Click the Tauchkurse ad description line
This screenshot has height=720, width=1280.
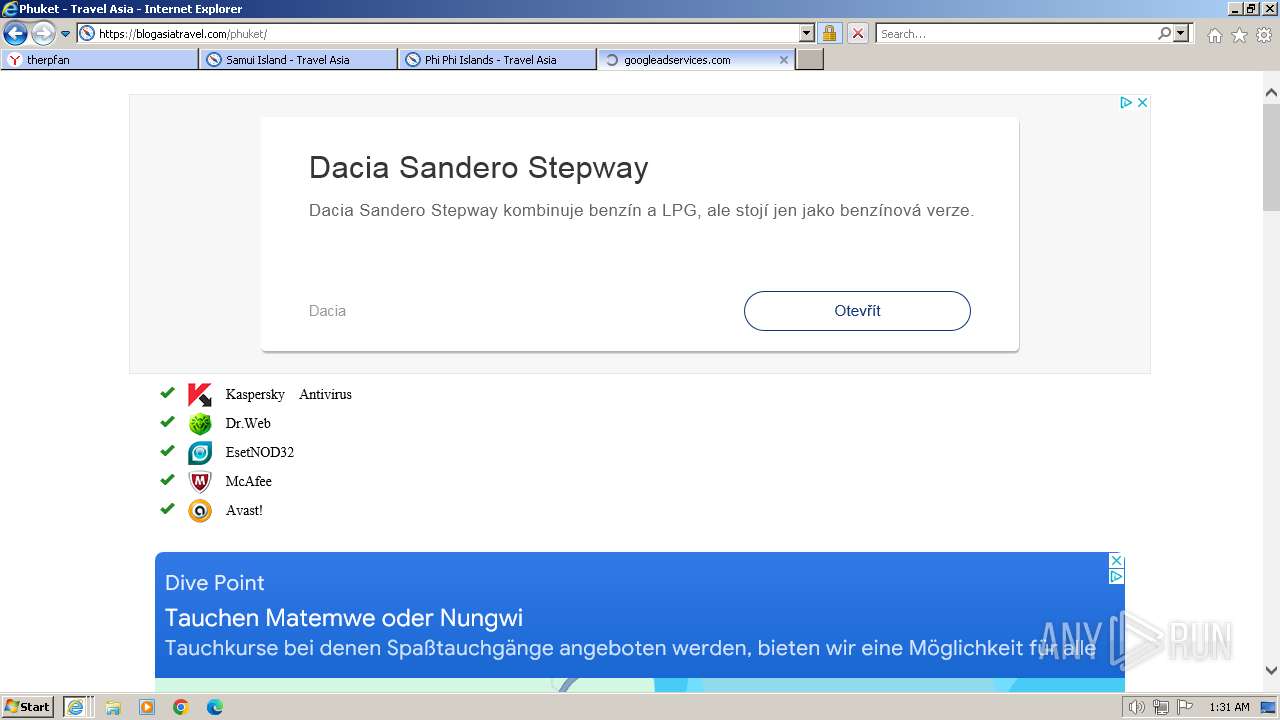(x=630, y=649)
